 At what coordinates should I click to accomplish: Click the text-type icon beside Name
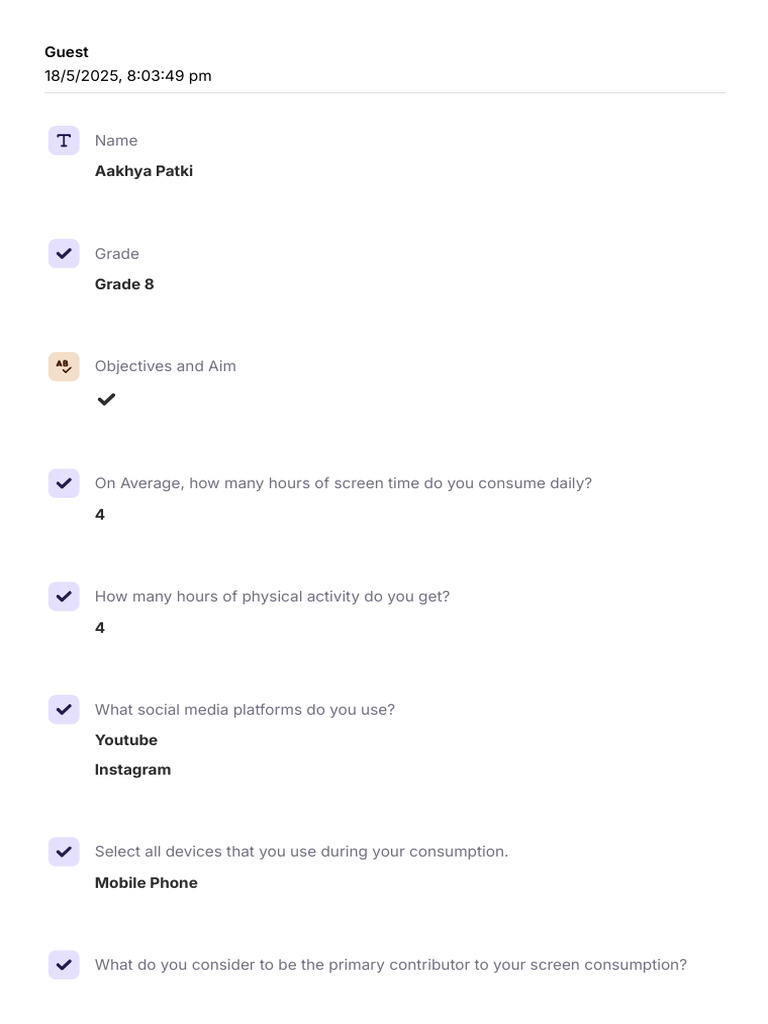point(64,141)
